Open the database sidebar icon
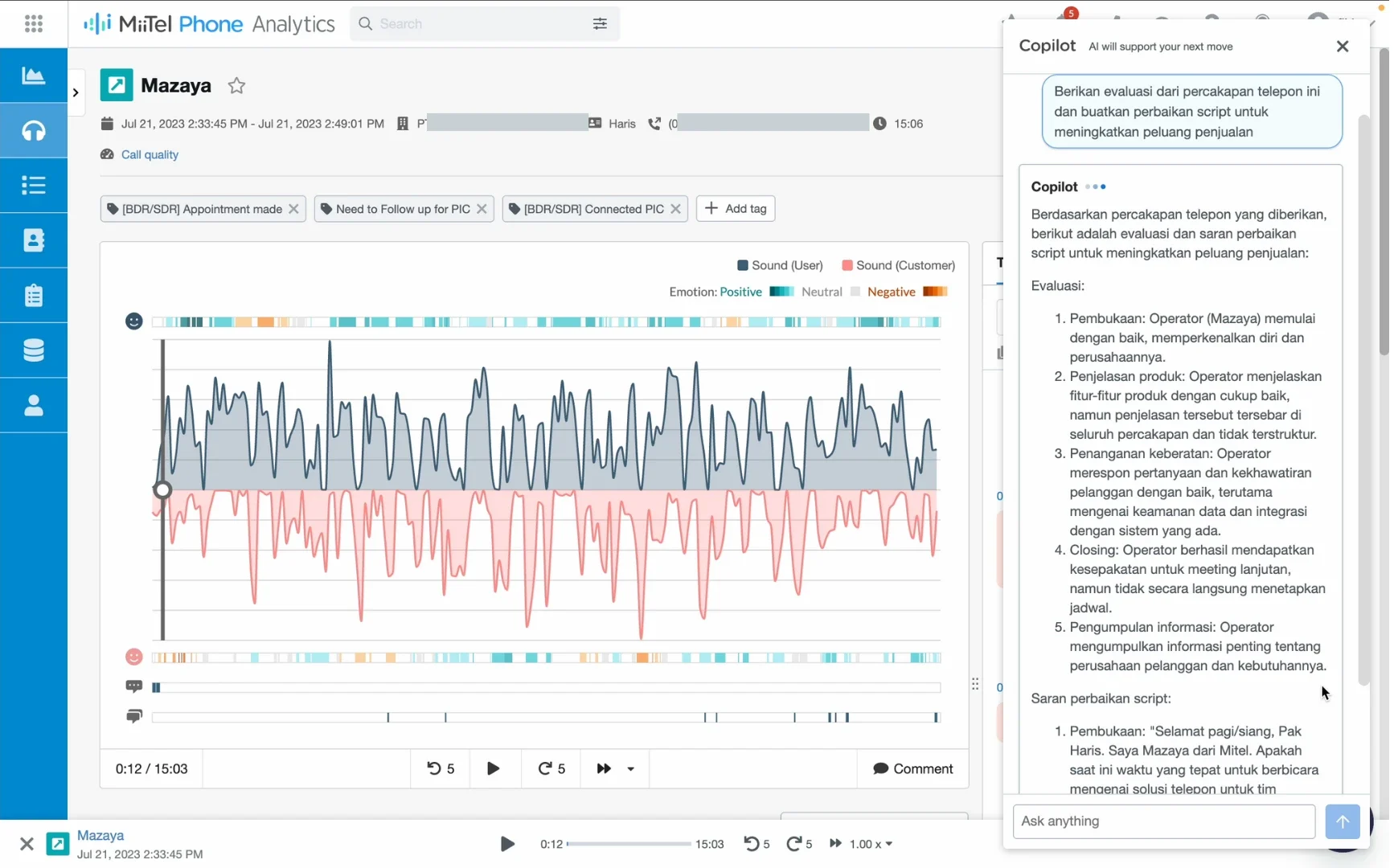Image resolution: width=1394 pixels, height=868 pixels. point(34,350)
